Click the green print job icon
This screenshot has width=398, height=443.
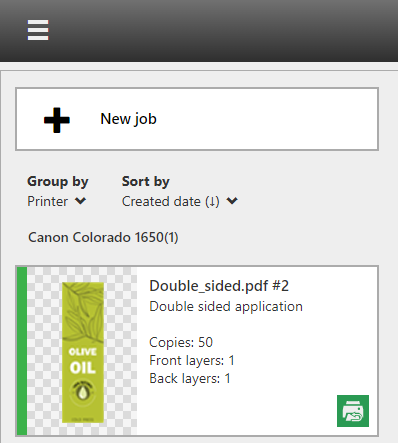click(x=353, y=411)
